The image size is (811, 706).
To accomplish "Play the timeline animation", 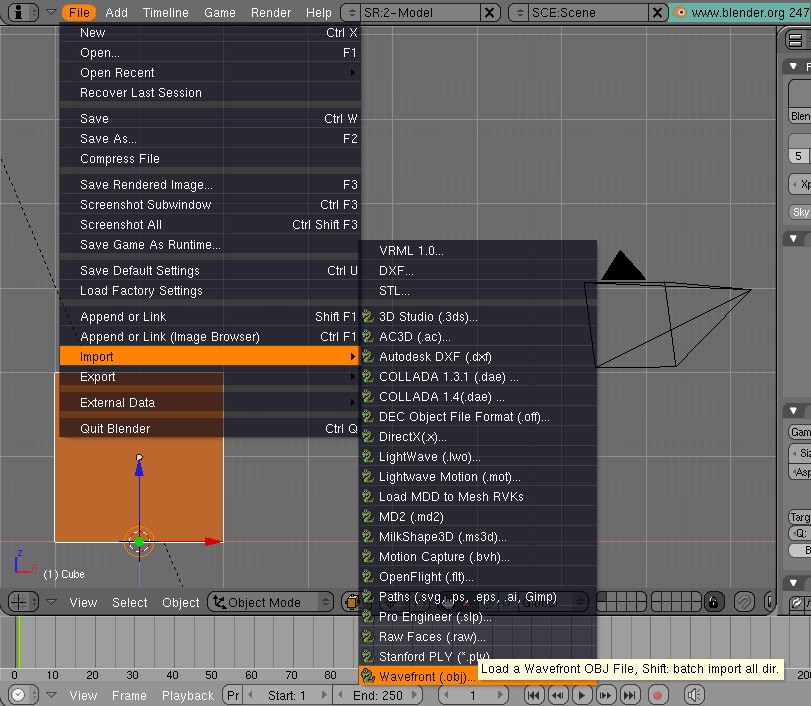I will [581, 695].
